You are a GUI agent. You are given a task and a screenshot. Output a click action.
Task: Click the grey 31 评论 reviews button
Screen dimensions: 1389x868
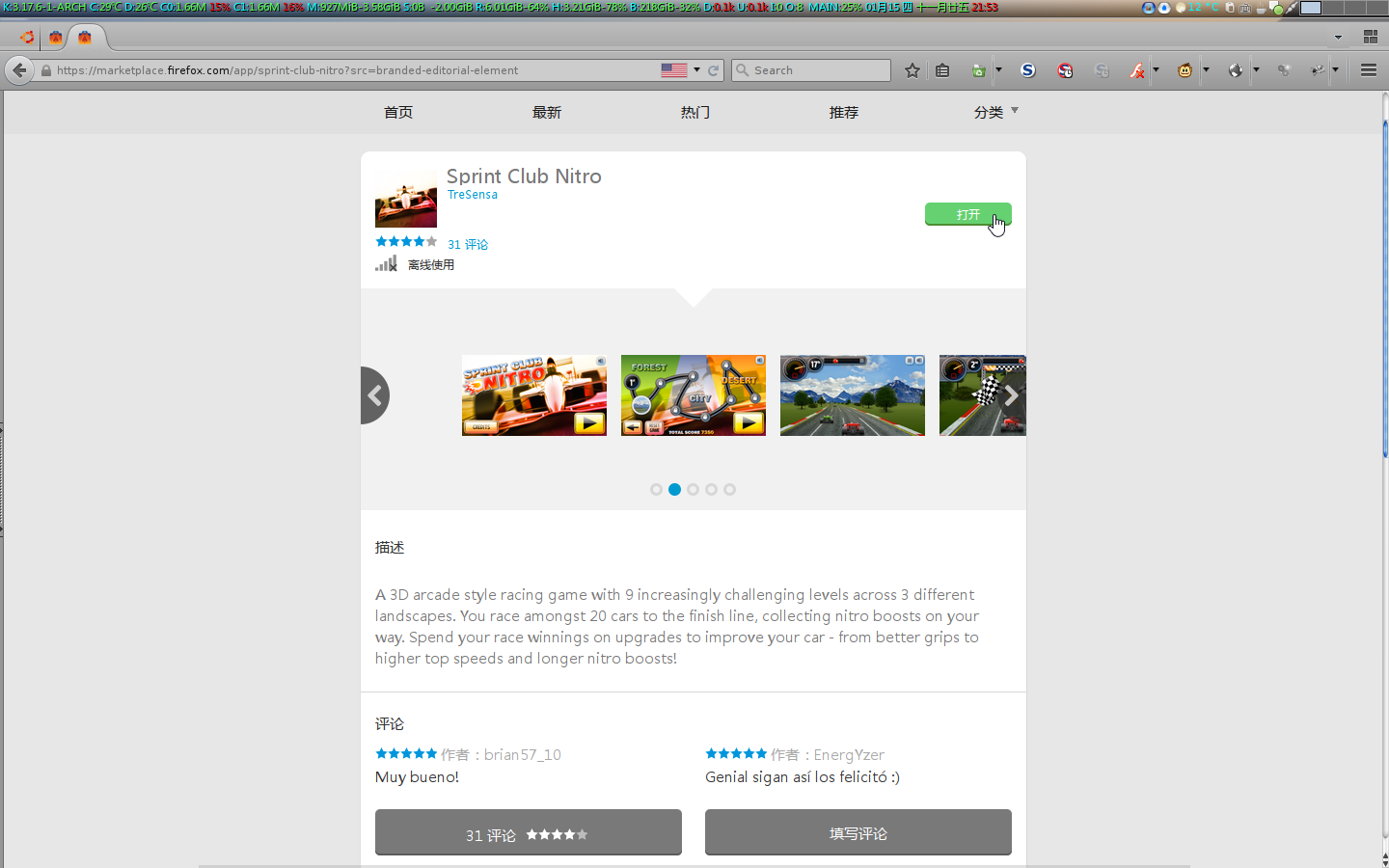click(529, 832)
